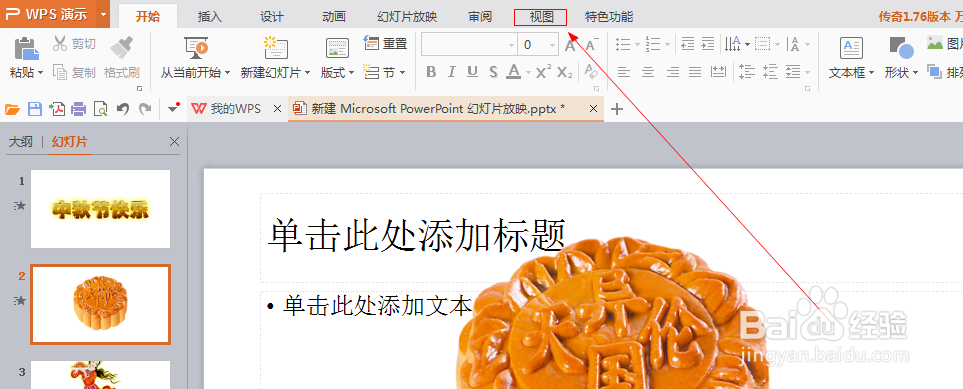
Task: Justify text alignment
Action: (x=695, y=73)
